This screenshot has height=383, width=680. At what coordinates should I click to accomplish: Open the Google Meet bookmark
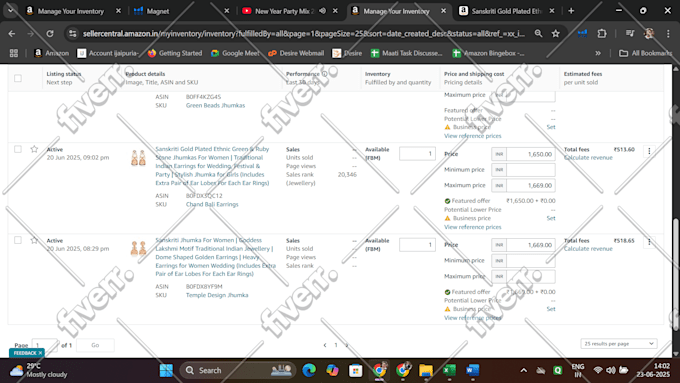(x=235, y=53)
